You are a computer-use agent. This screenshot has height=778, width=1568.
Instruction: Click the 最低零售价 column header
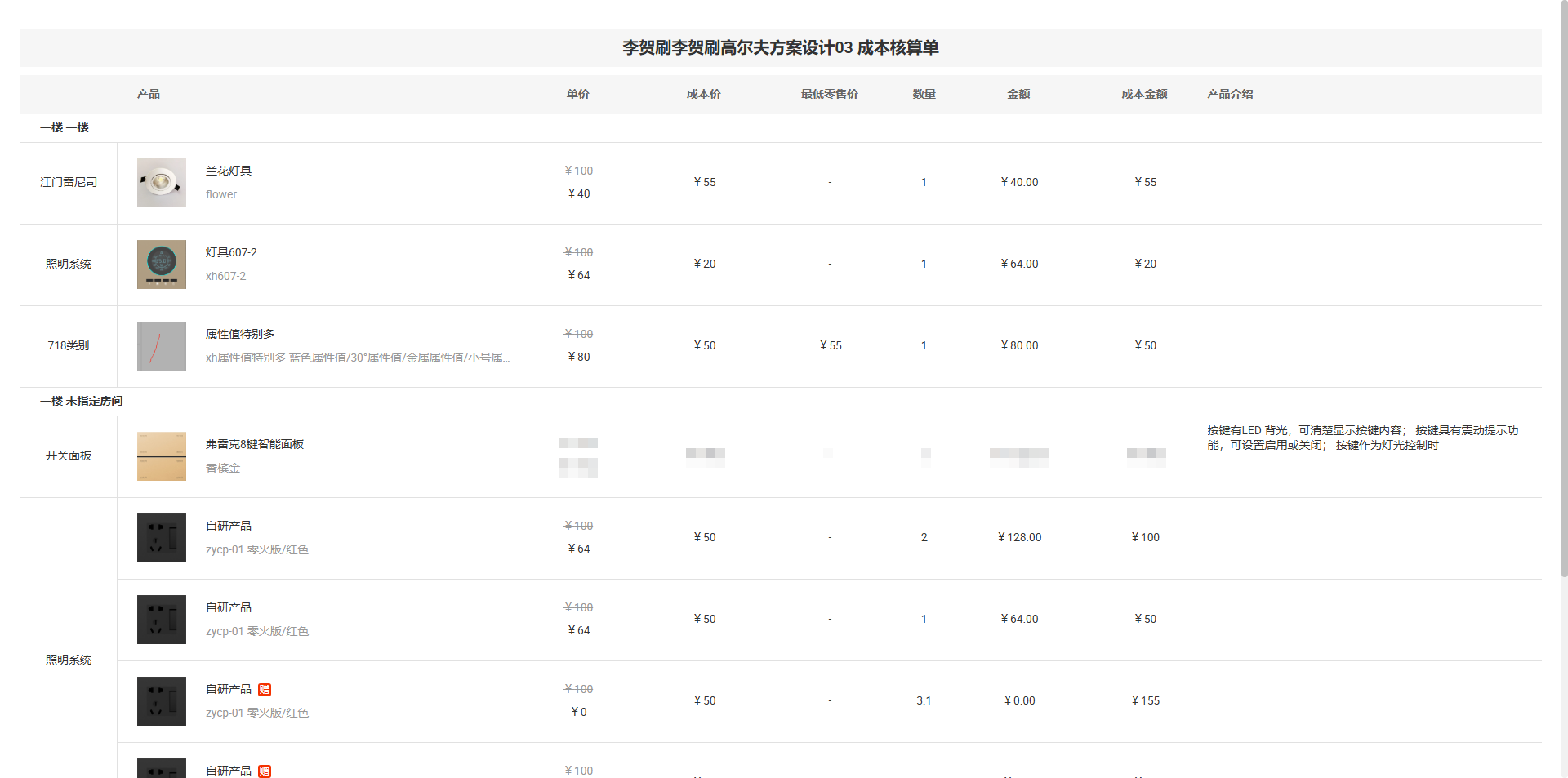(x=830, y=94)
